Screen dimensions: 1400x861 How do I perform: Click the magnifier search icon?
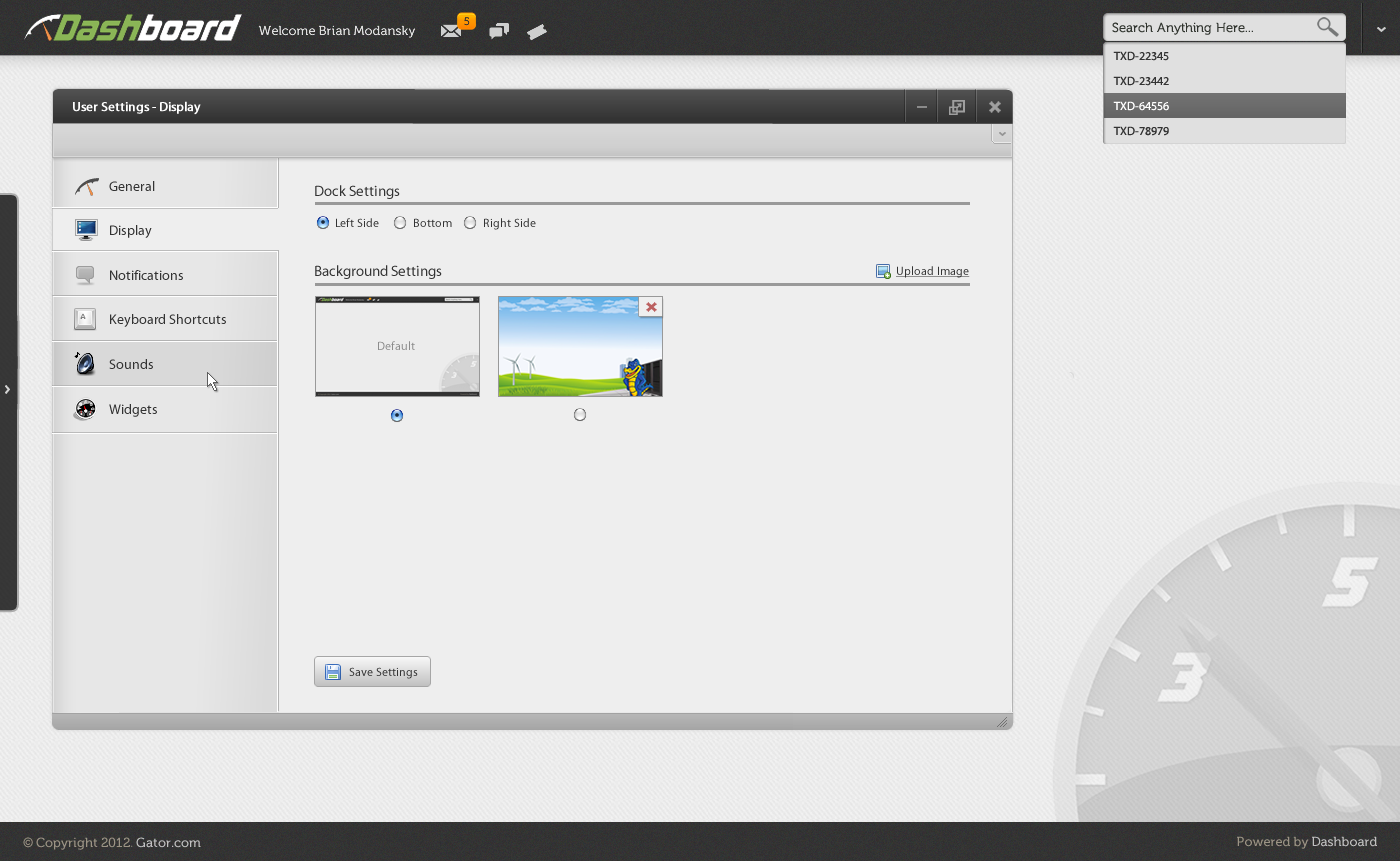coord(1327,27)
